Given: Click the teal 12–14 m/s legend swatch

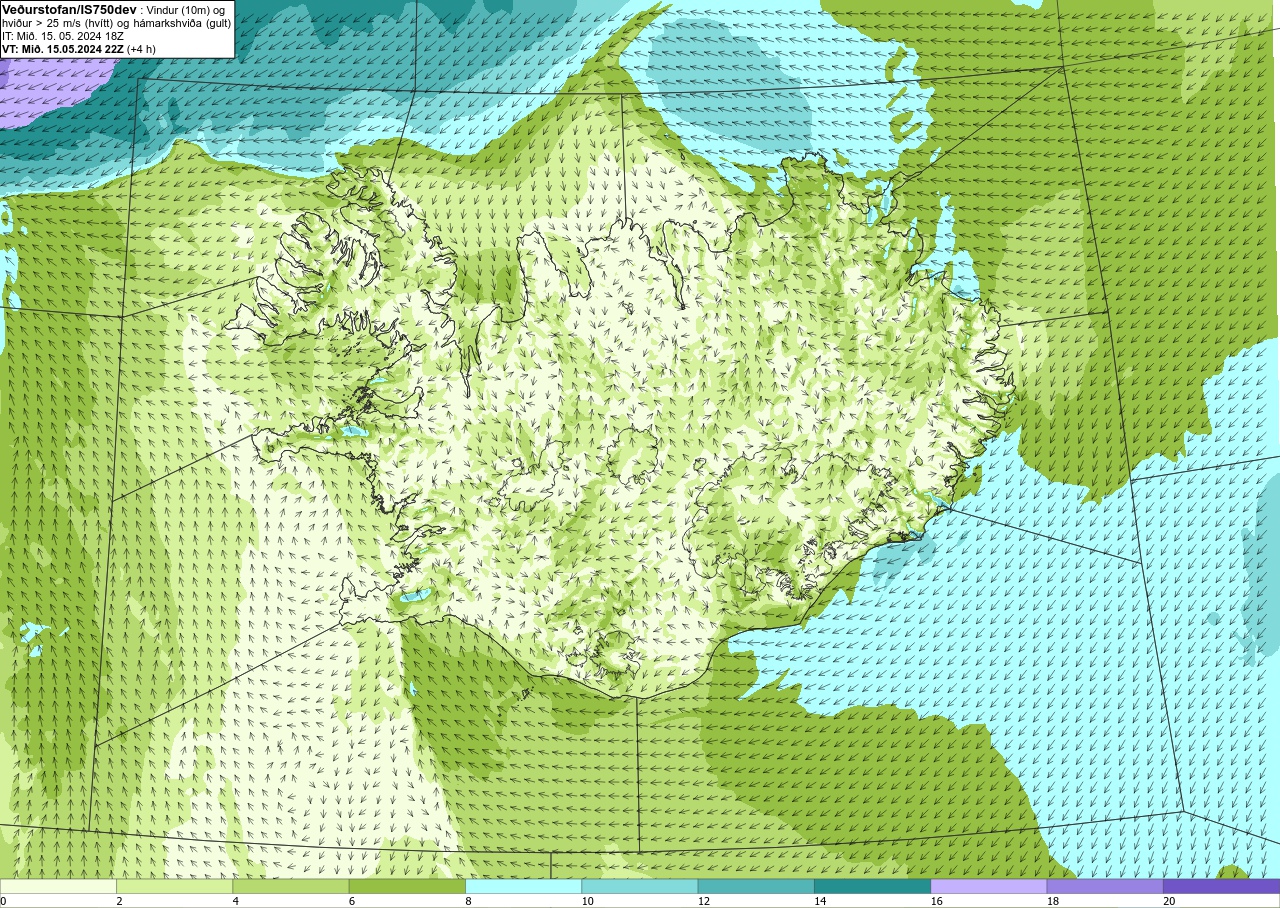Looking at the screenshot, I should (756, 886).
